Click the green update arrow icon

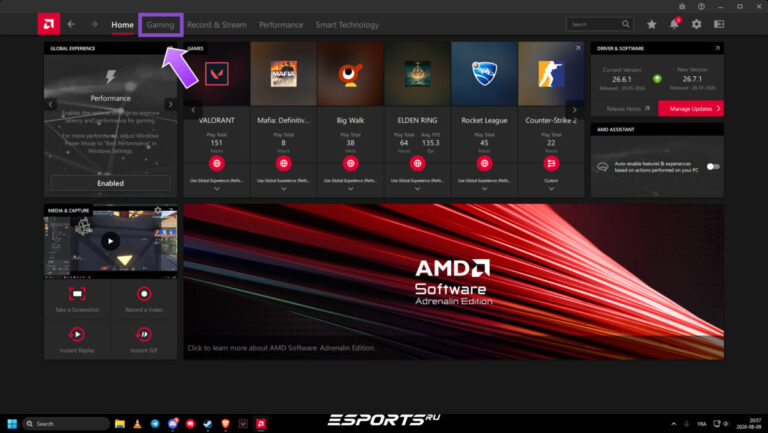tap(657, 79)
